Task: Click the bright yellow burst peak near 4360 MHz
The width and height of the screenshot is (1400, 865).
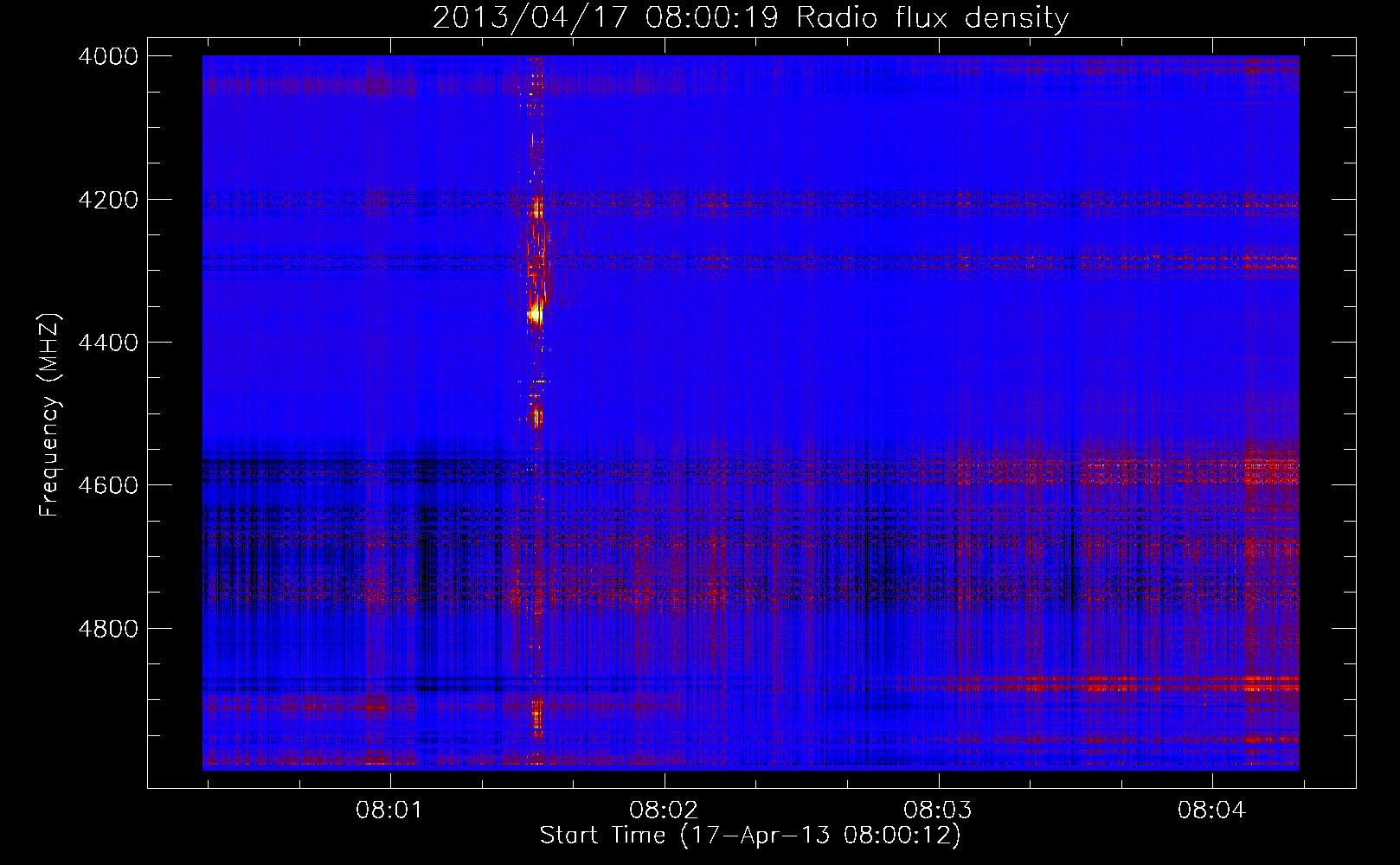Action: 536,312
